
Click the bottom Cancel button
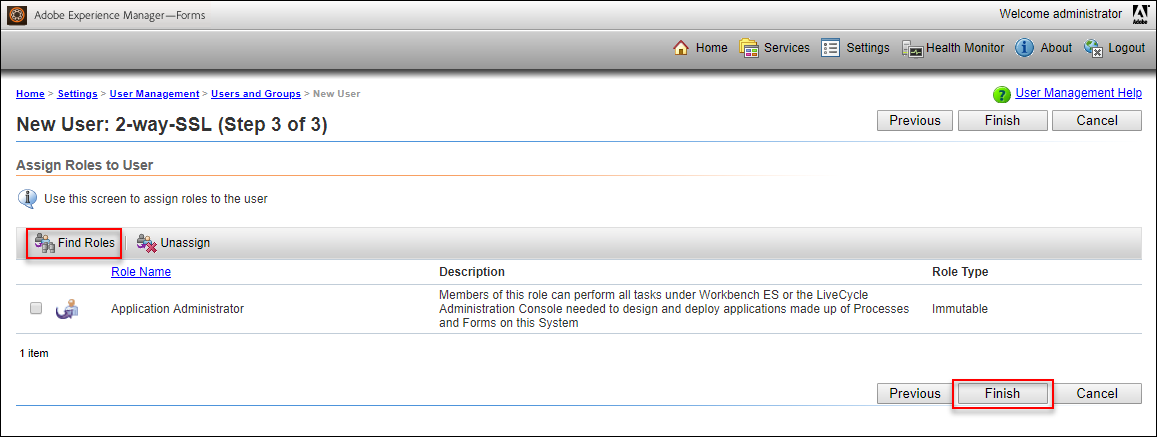pyautogui.click(x=1097, y=393)
